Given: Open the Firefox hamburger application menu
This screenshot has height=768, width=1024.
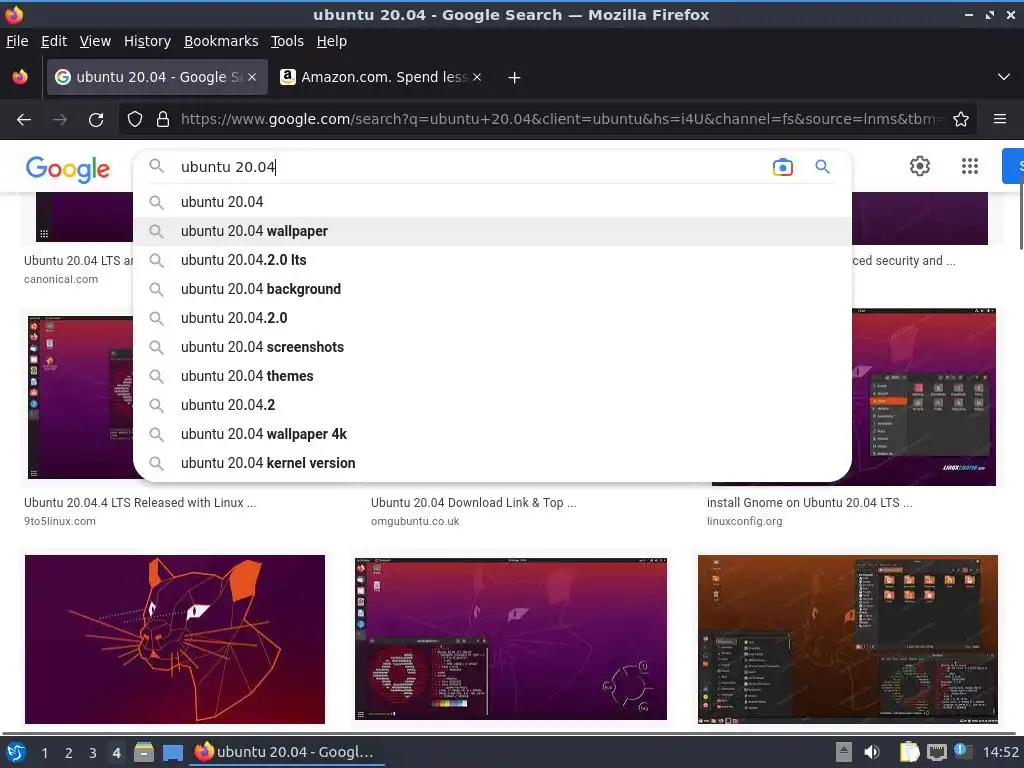Looking at the screenshot, I should (1000, 120).
